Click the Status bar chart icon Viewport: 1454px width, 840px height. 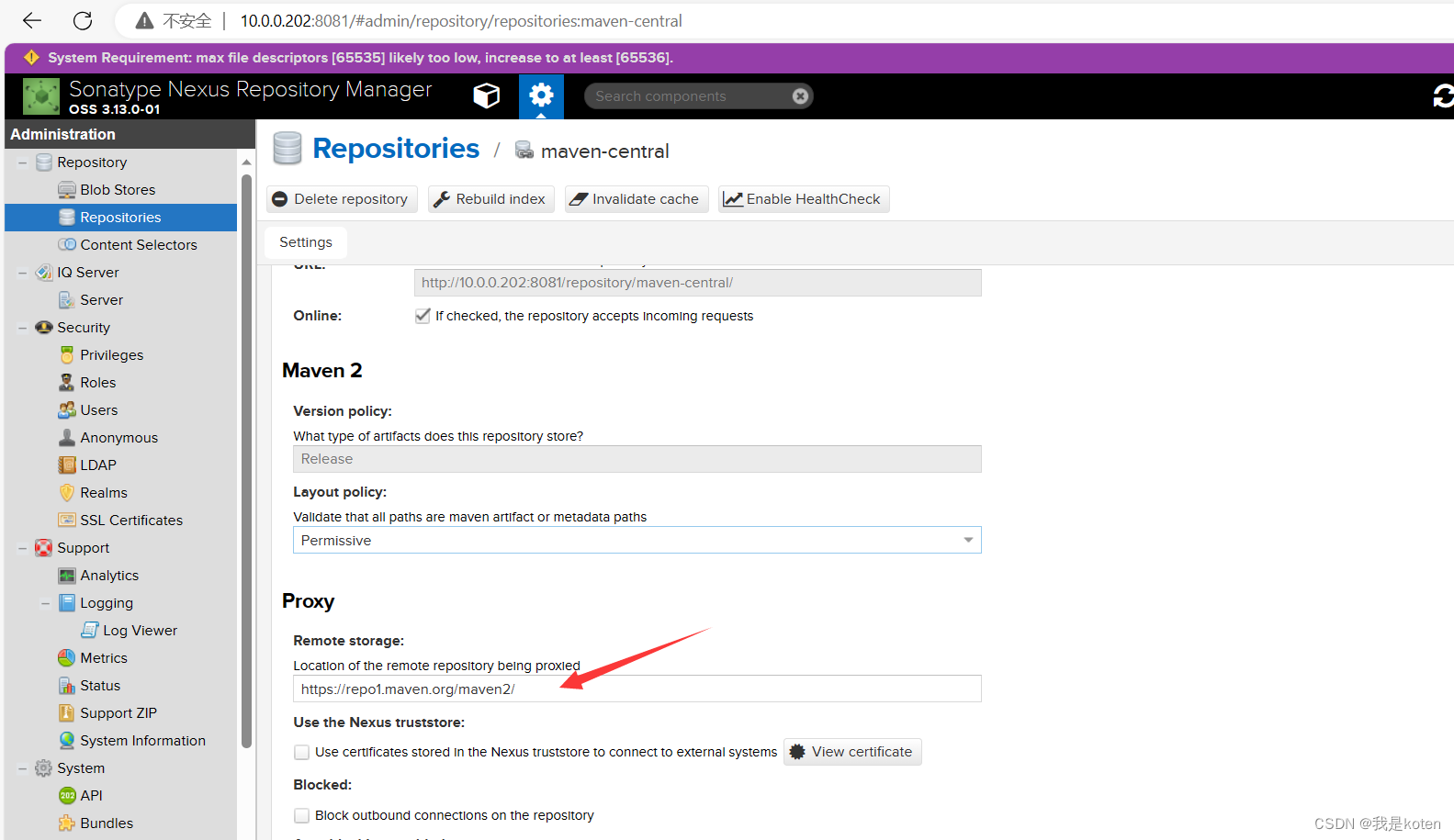click(x=67, y=686)
